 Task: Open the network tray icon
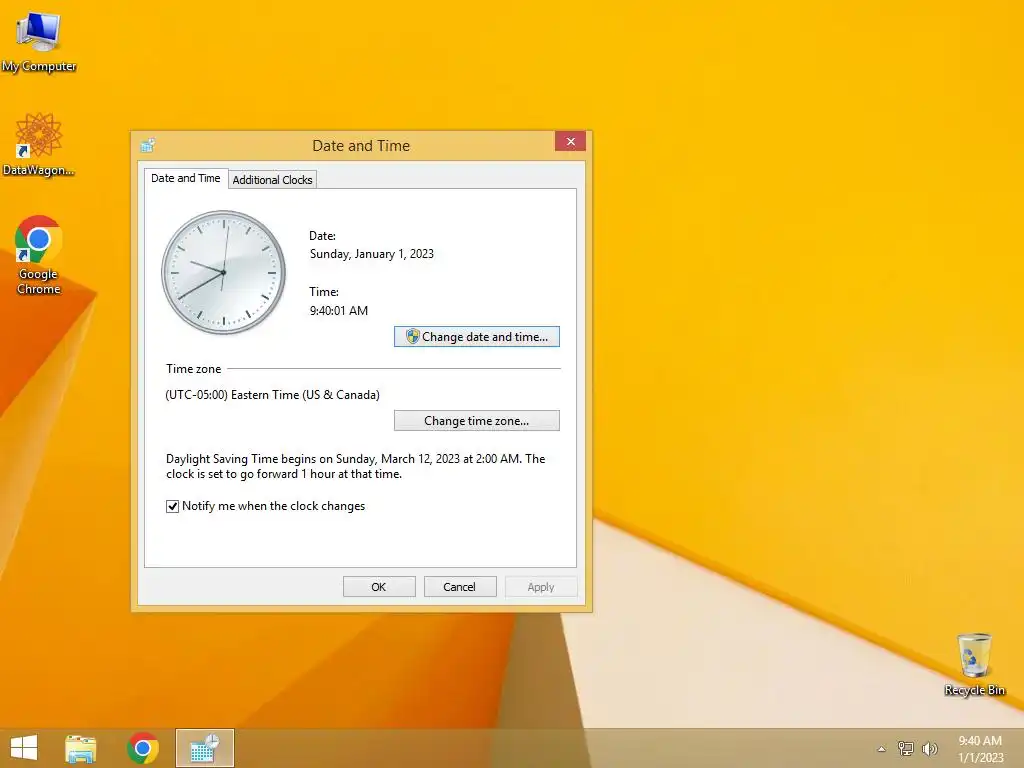[906, 748]
